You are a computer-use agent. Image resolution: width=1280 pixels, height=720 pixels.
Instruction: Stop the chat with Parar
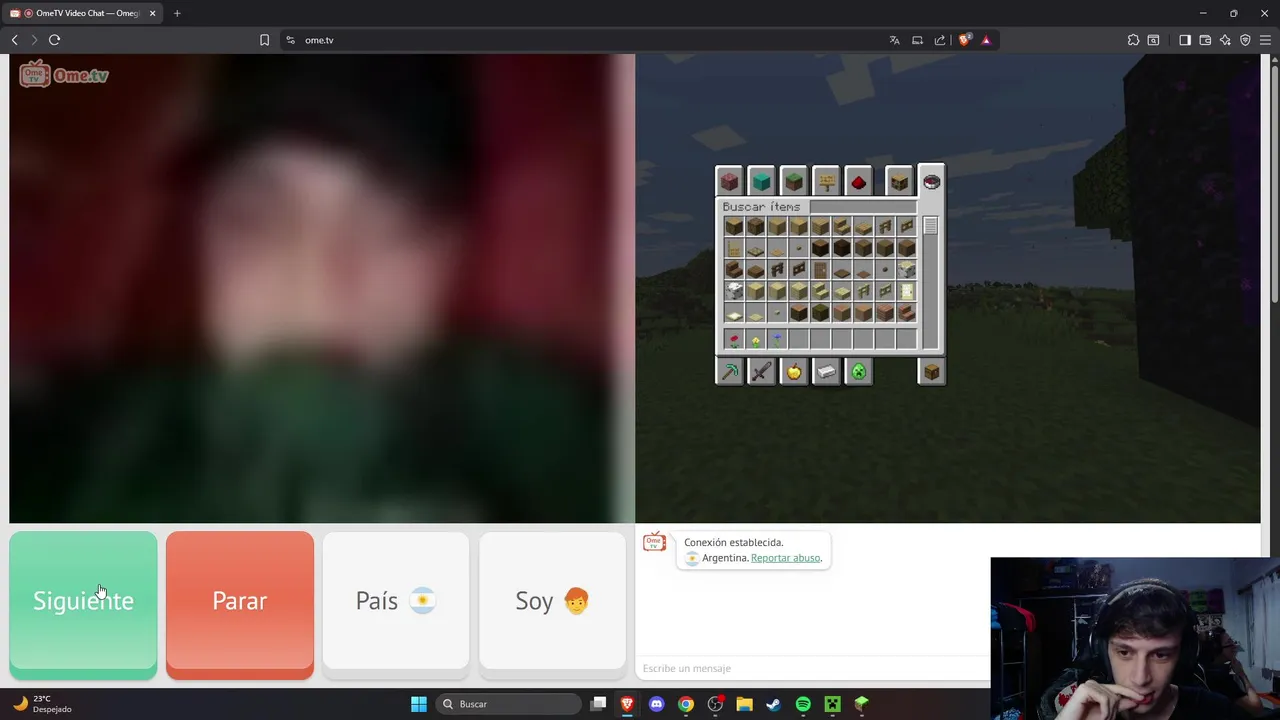tap(240, 605)
